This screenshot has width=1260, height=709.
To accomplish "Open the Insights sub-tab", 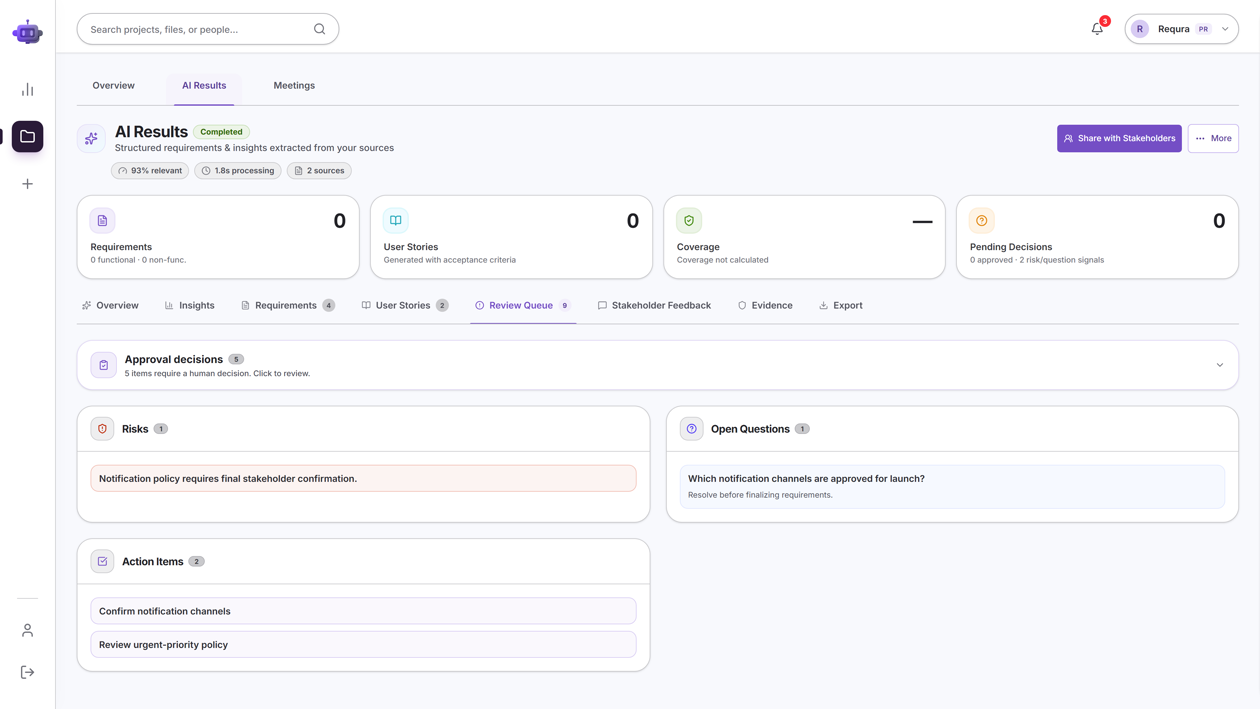I will pos(189,305).
